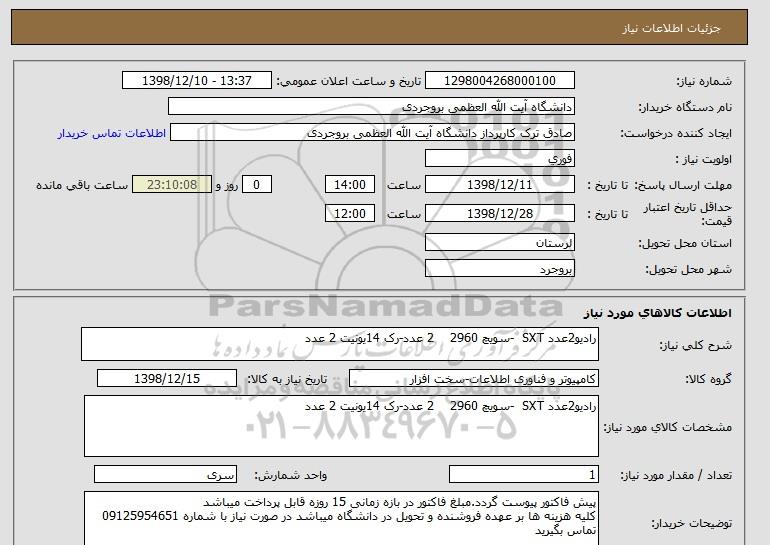
Task: Click the label مشخصات کالای مورد نیاز
Action: tap(667, 427)
